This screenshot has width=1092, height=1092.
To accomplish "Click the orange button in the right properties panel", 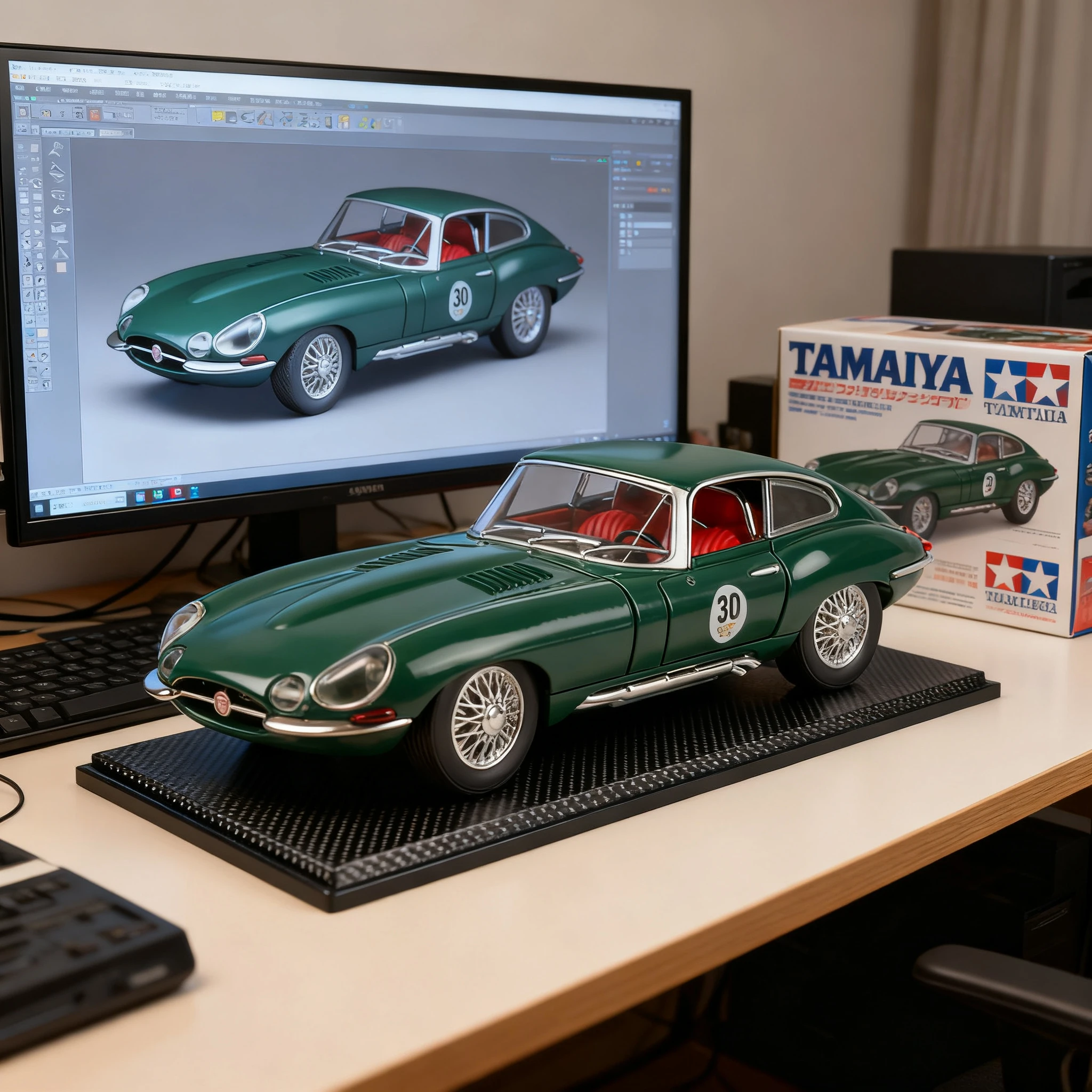I will (653, 190).
